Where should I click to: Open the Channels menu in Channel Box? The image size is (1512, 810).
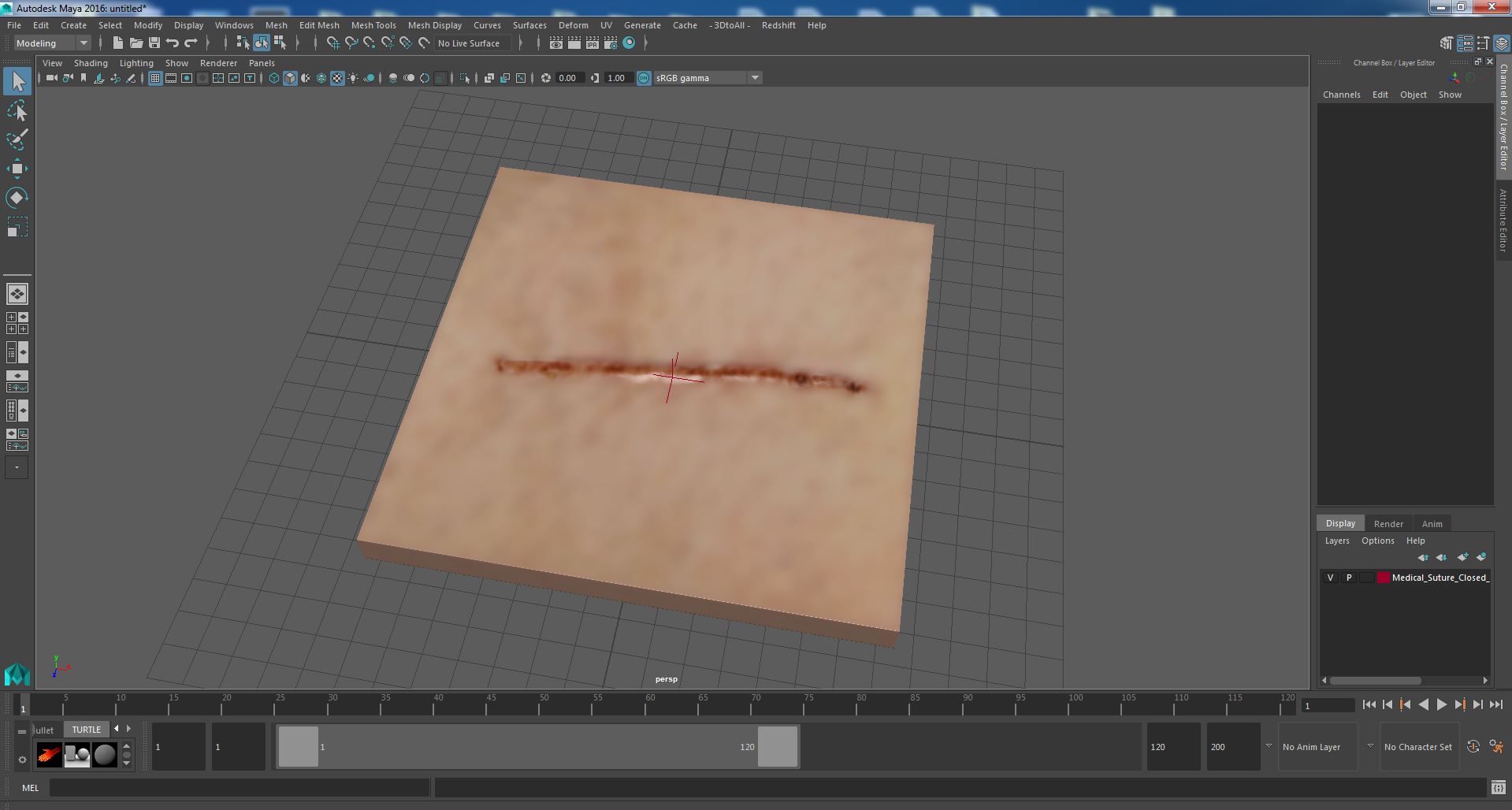point(1341,95)
